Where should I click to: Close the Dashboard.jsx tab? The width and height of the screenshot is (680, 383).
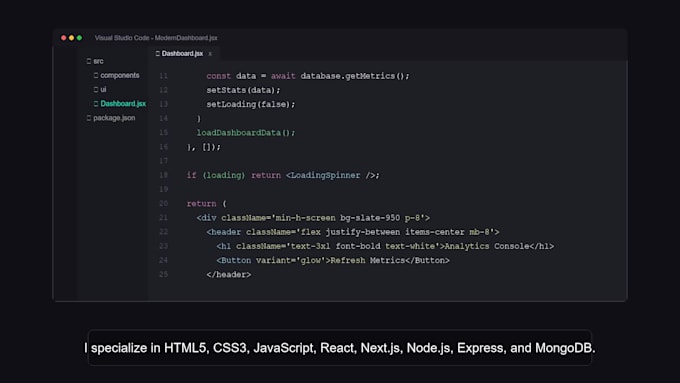(210, 54)
